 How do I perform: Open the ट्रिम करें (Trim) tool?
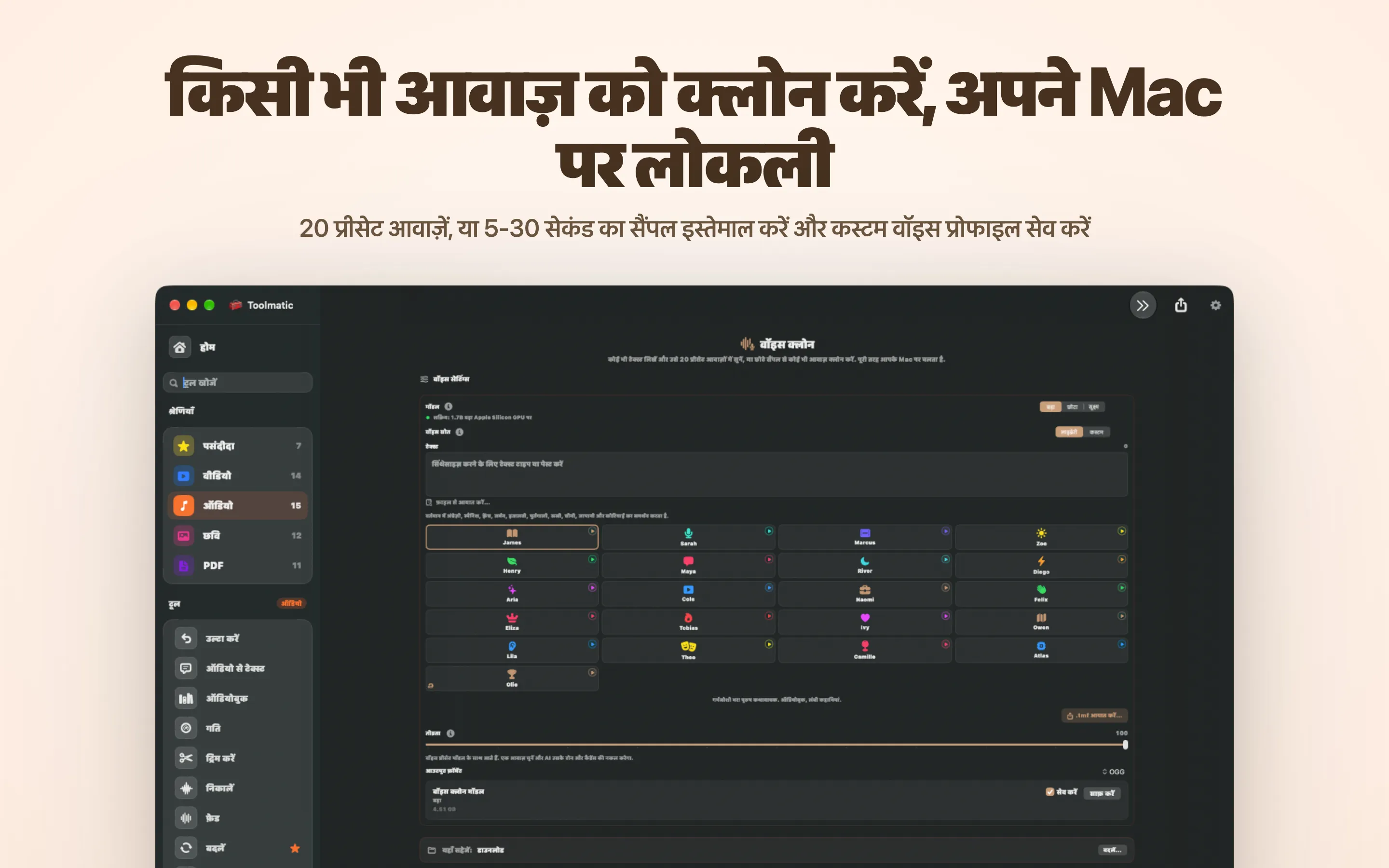coord(238,758)
